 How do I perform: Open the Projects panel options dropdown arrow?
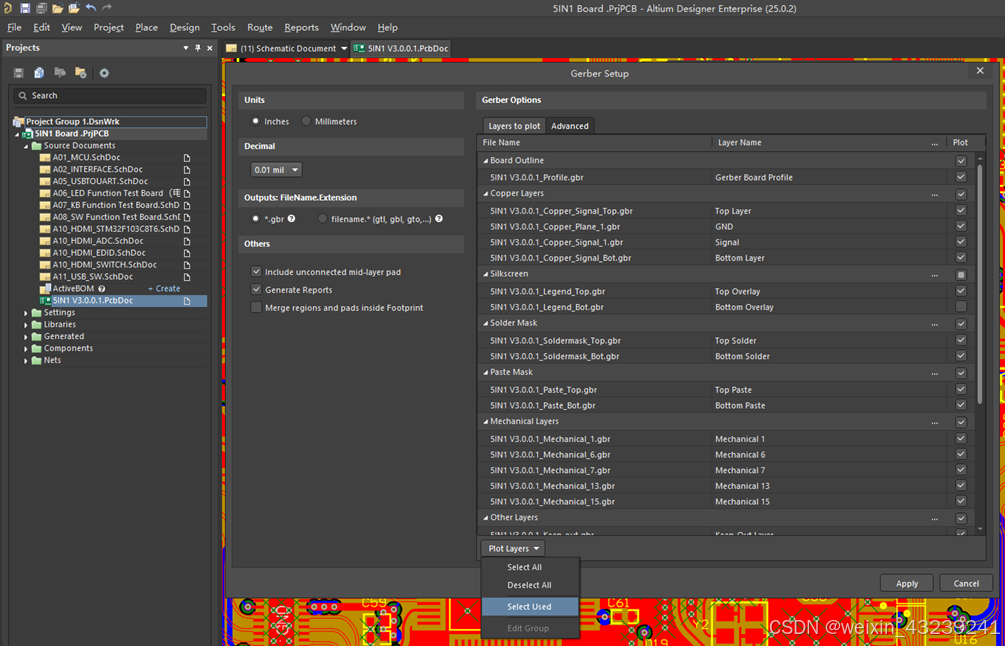[186, 48]
